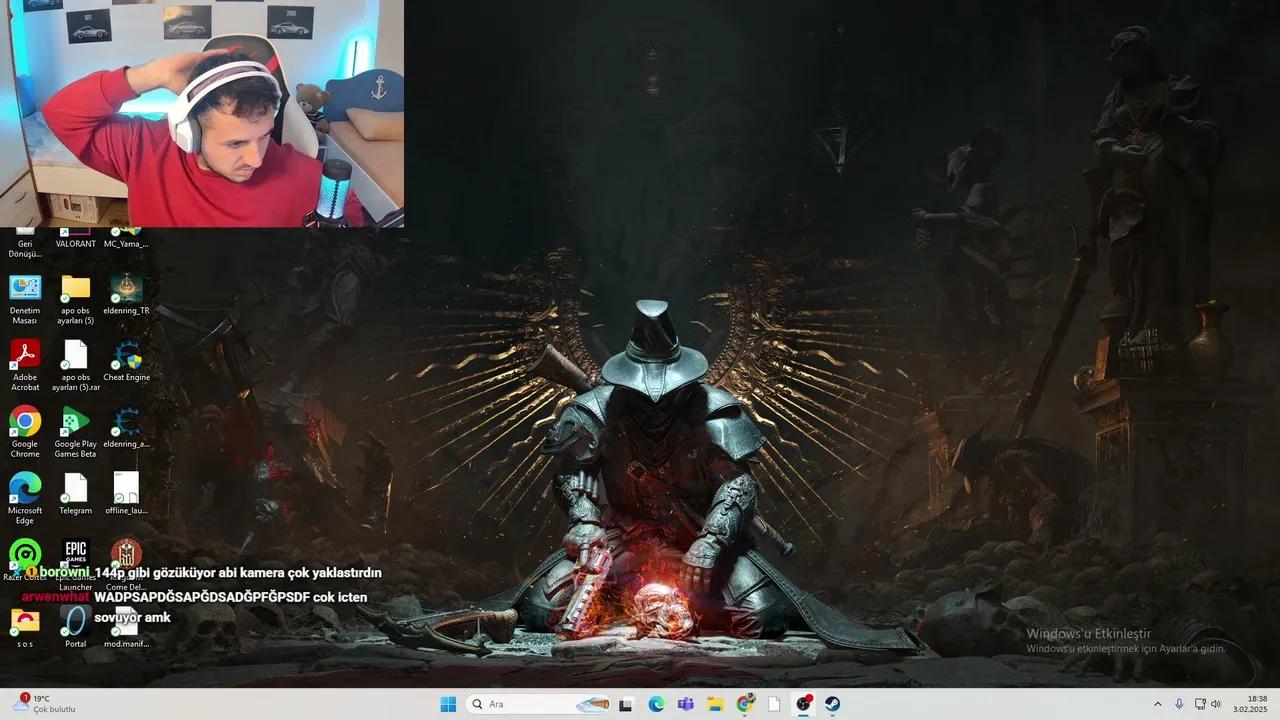Open the s o s folder

25,627
